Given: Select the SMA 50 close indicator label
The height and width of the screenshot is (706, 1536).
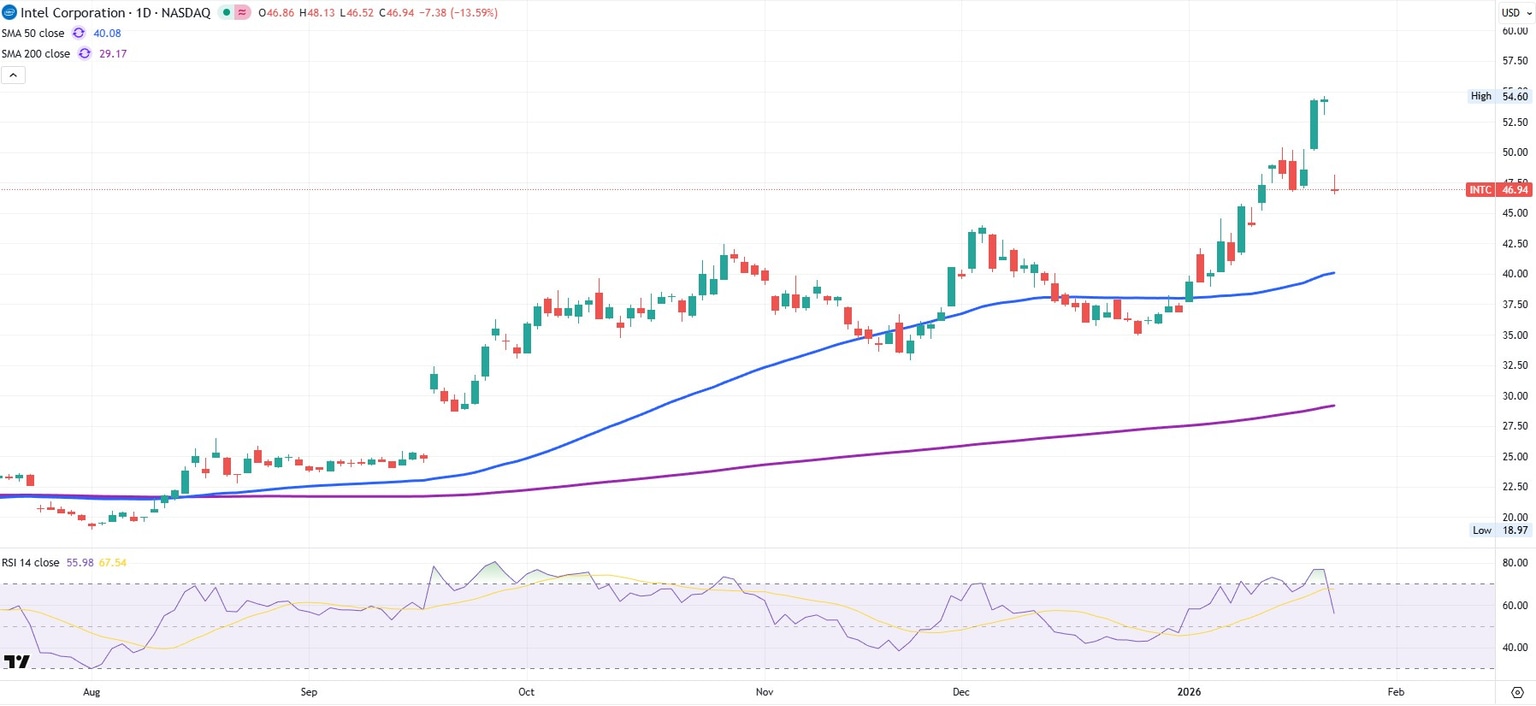Looking at the screenshot, I should (33, 33).
